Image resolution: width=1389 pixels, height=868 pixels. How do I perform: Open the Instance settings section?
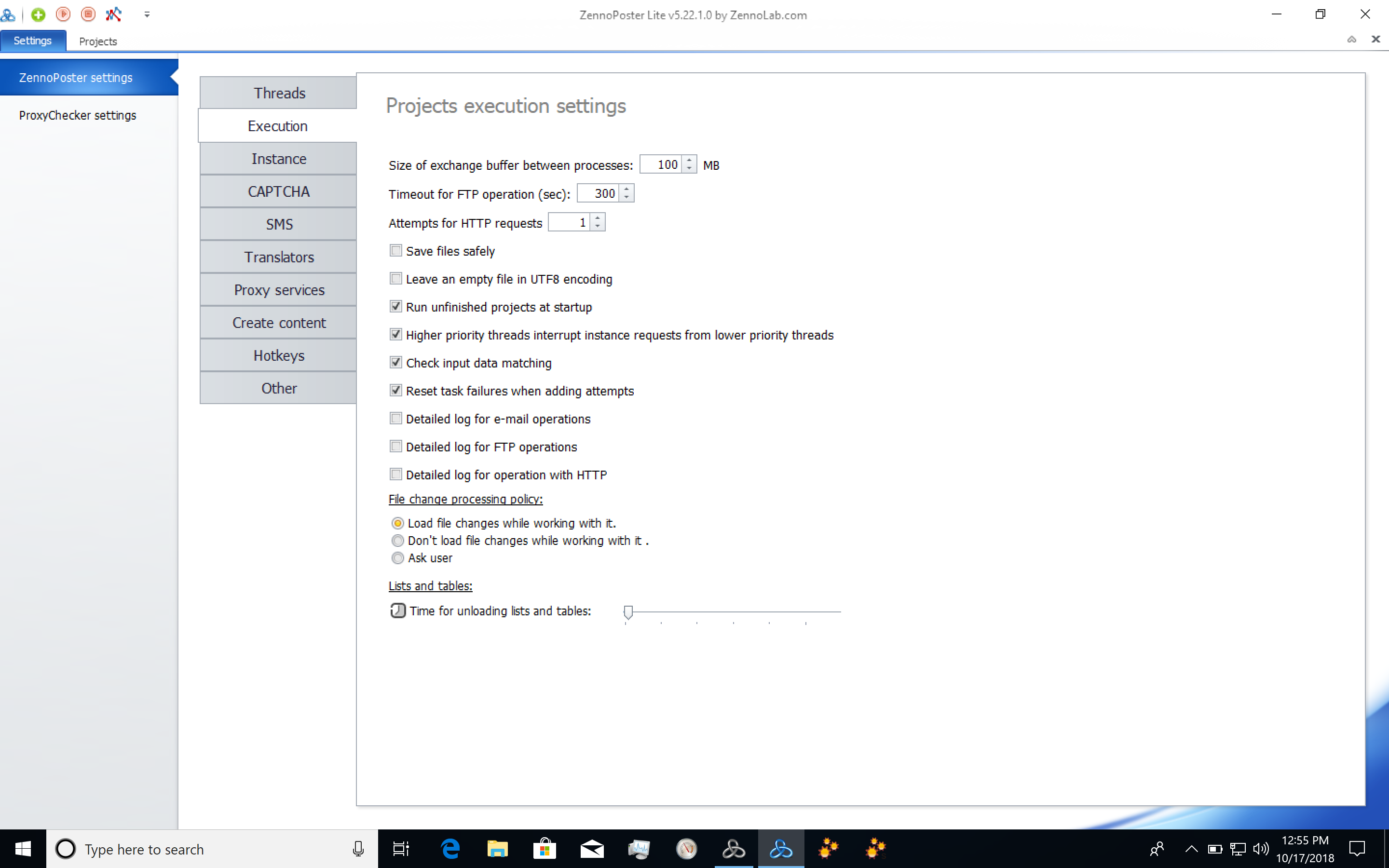click(x=278, y=159)
